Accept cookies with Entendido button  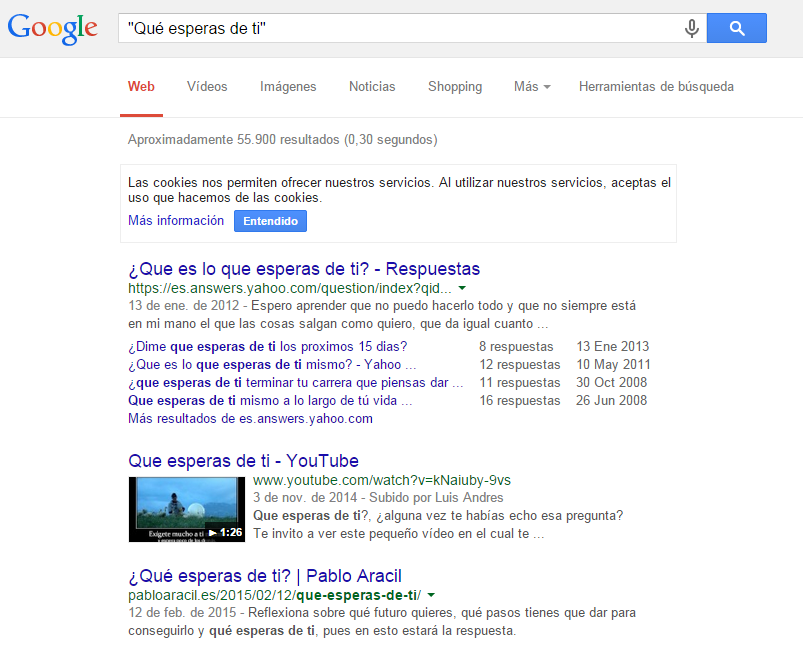coord(270,221)
